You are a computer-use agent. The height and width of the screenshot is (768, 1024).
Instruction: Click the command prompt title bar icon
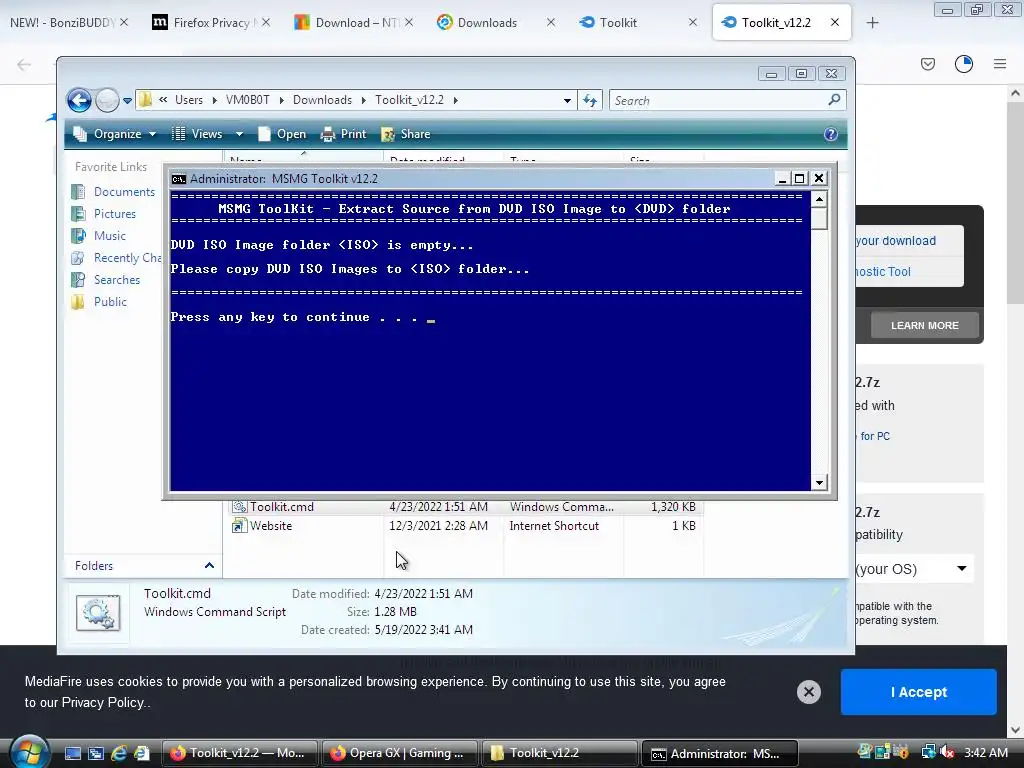[x=178, y=179]
